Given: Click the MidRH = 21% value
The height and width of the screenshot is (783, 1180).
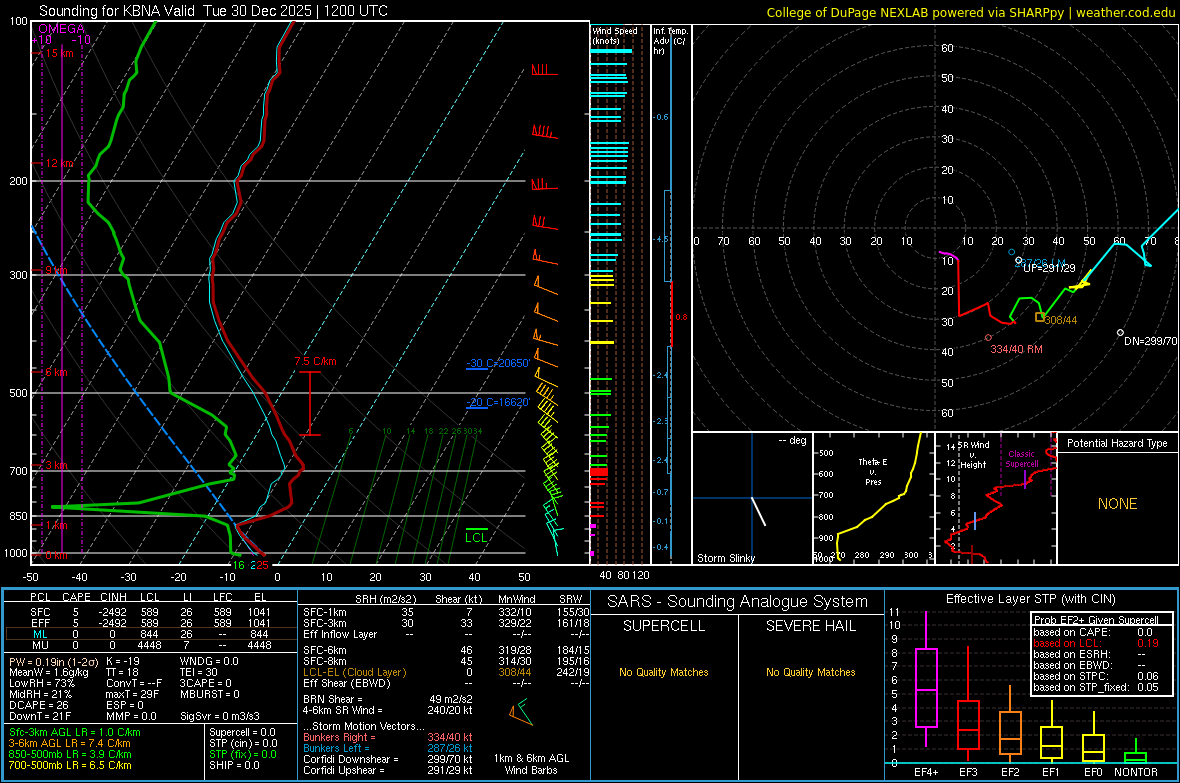Looking at the screenshot, I should click(41, 694).
